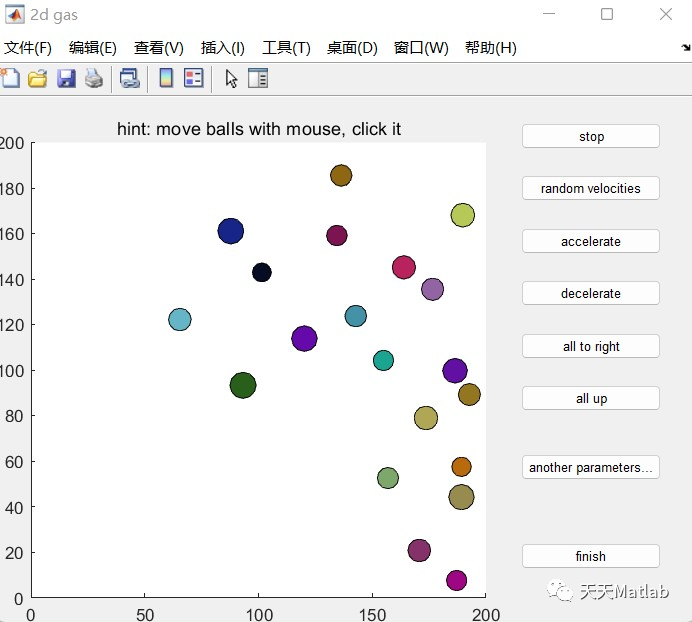This screenshot has width=692, height=622.
Task: Open the Property Inspector icon
Action: pyautogui.click(x=258, y=78)
